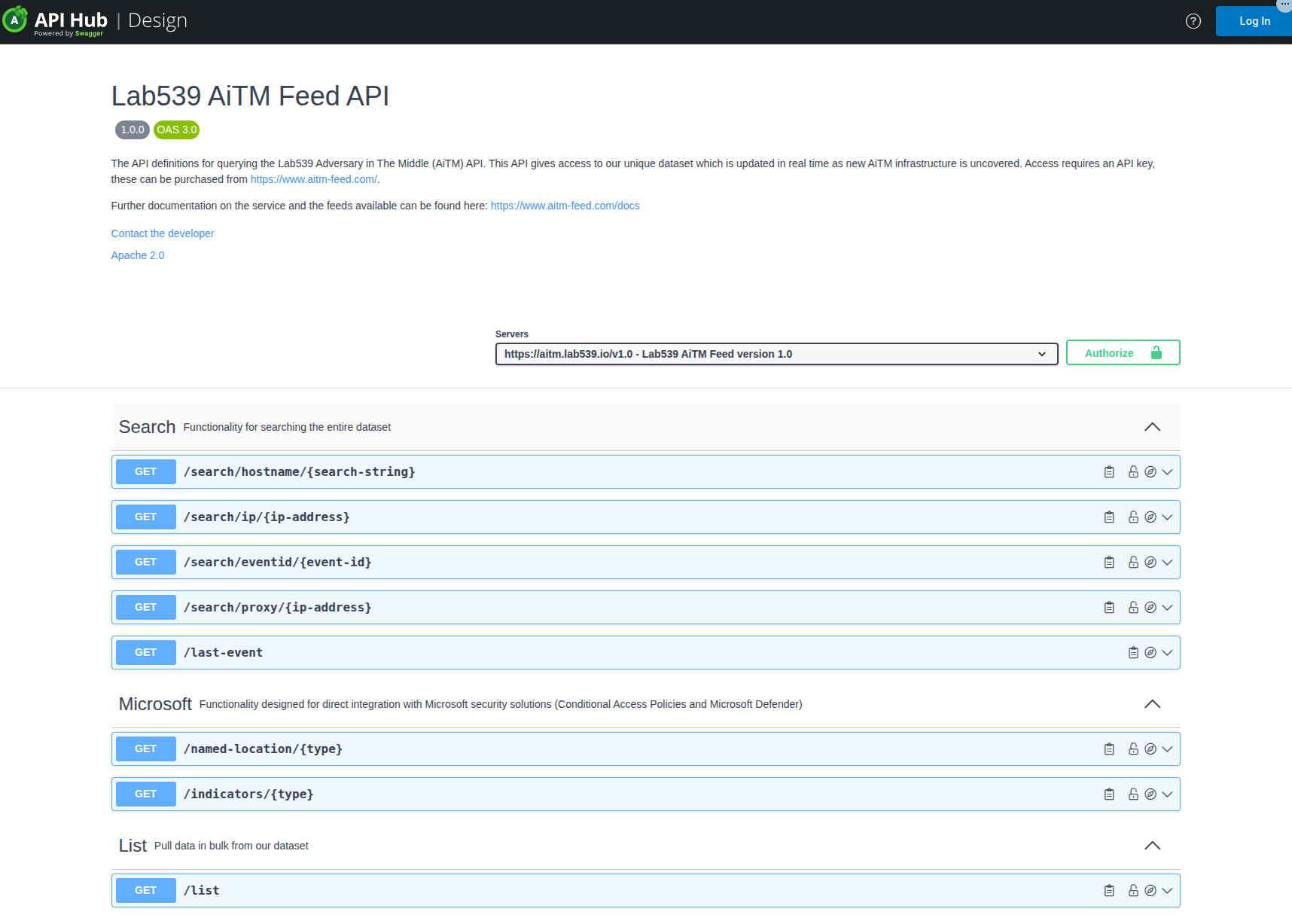This screenshot has height=924, width=1292.
Task: Click the compass icon on /indicators/{type} row
Action: click(1150, 794)
